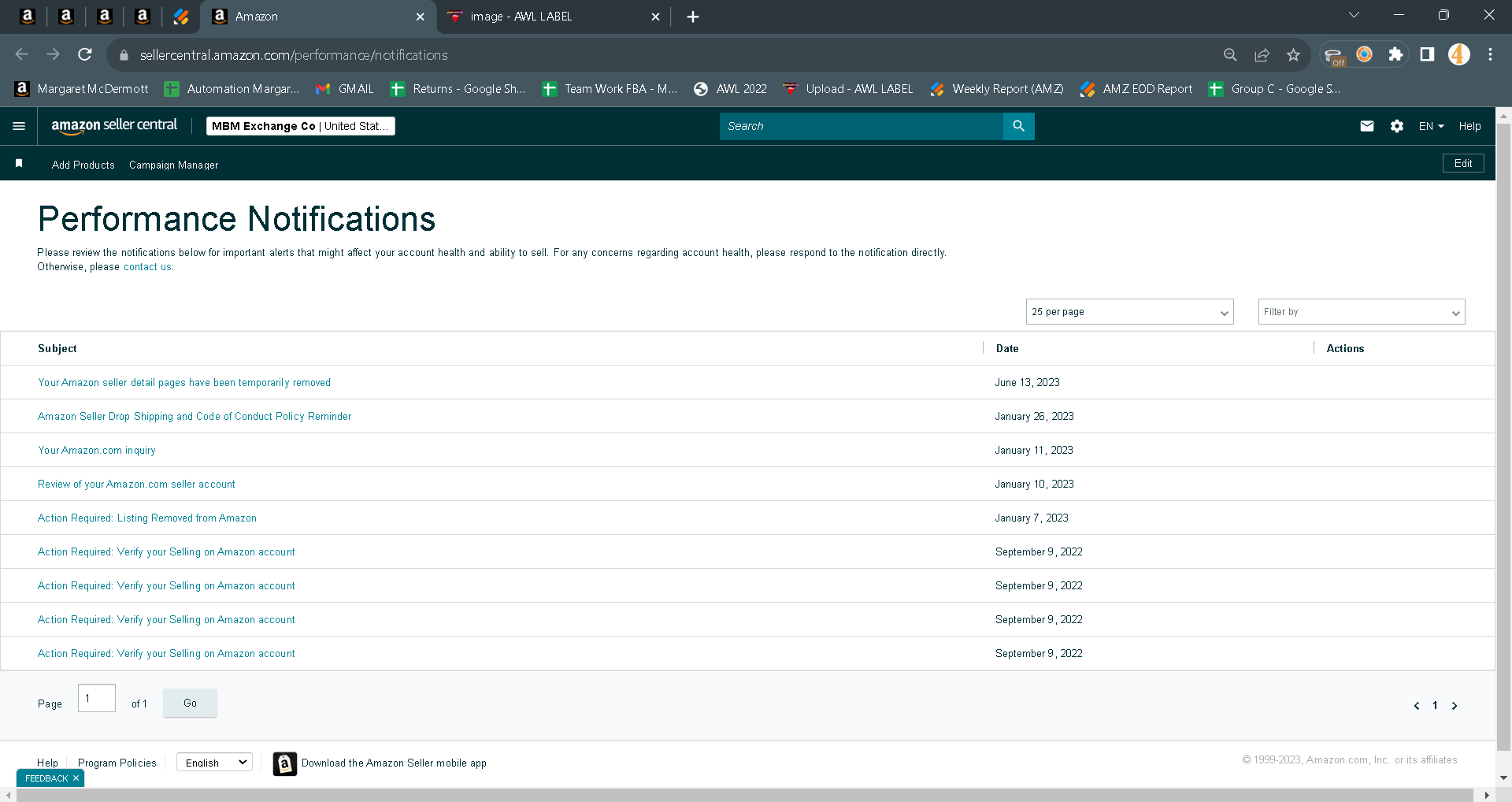Screen dimensions: 1512x802
Task: Click the Seller Central search field
Action: click(861, 126)
